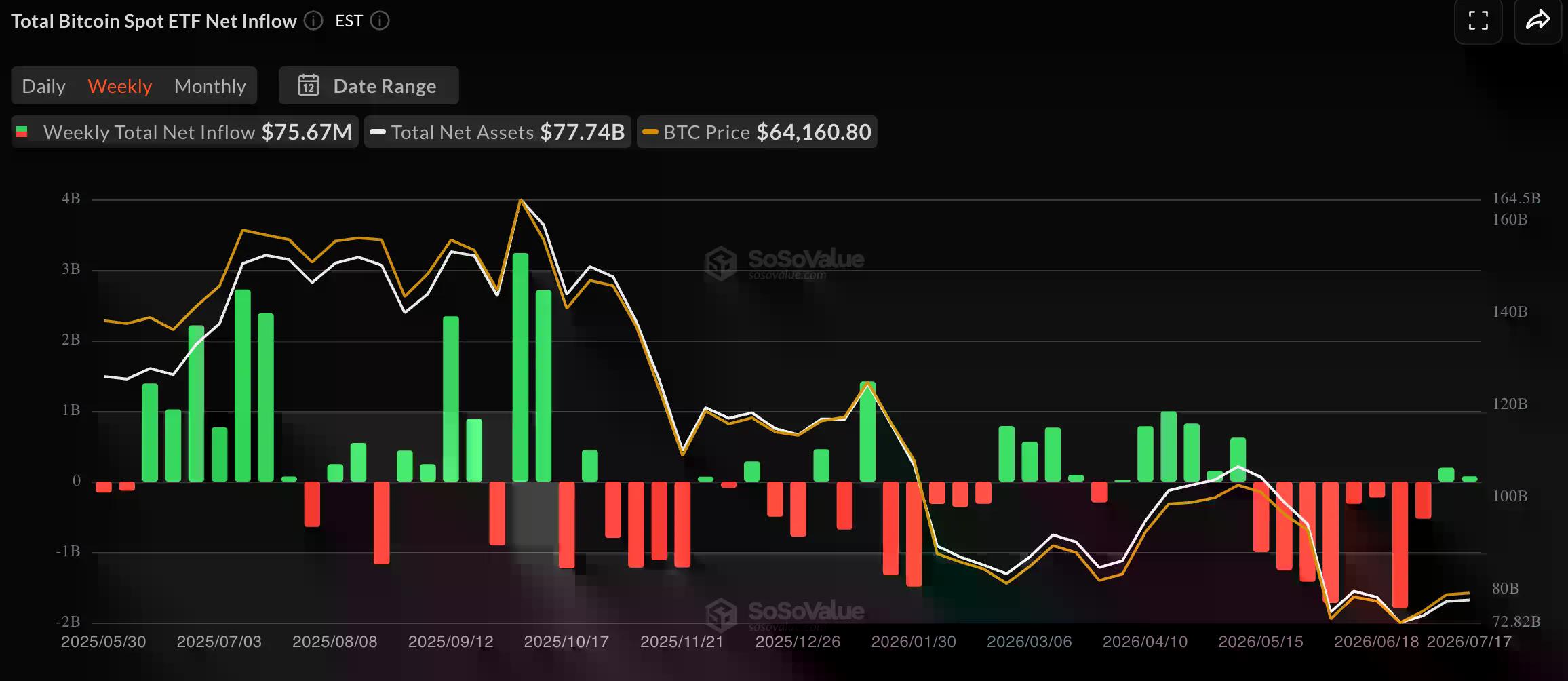1568x681 pixels.
Task: Click the 2026/06/18 x-axis date label
Action: coord(1376,642)
